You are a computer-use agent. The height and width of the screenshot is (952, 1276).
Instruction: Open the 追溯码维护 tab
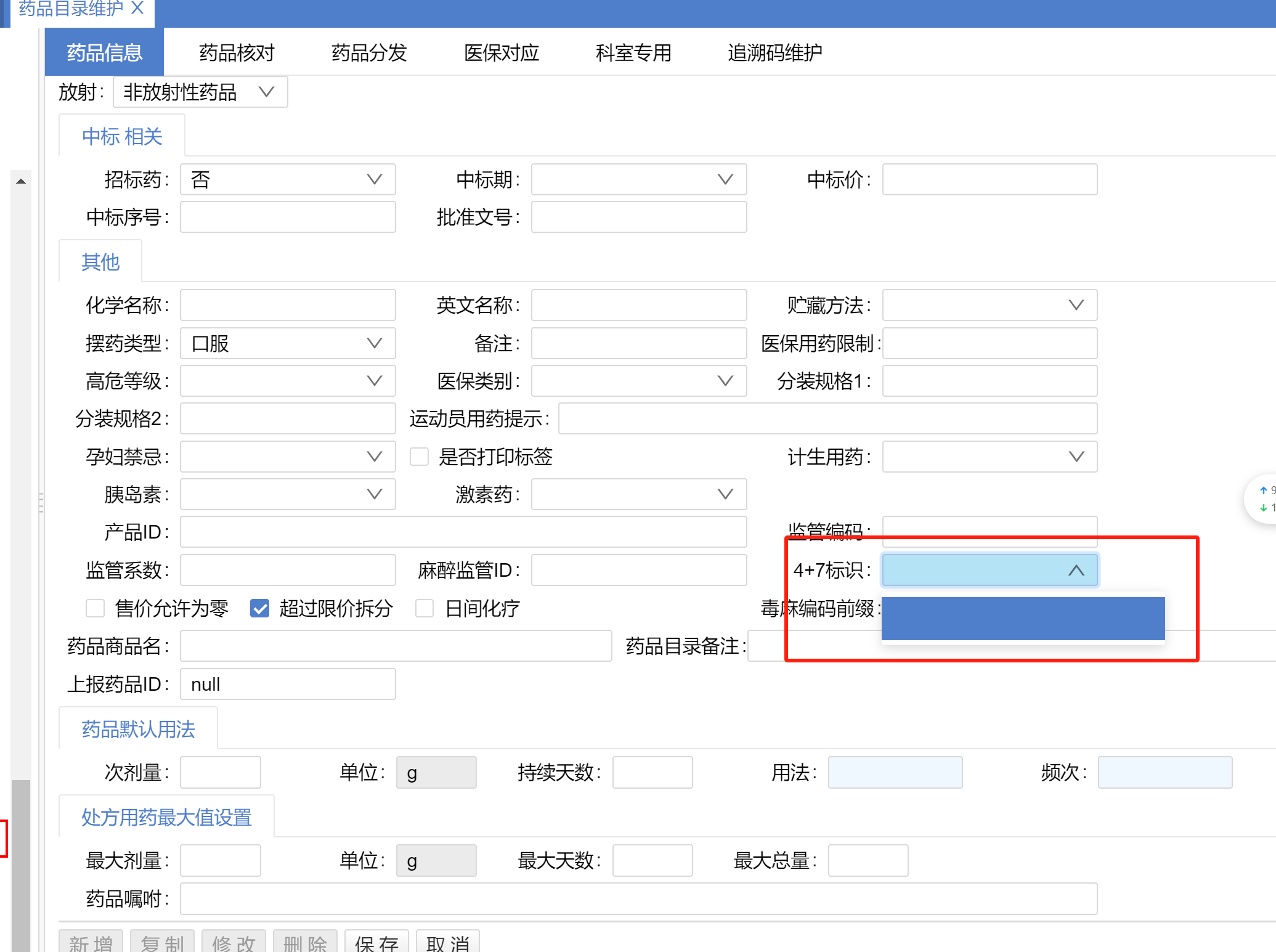pyautogui.click(x=774, y=53)
